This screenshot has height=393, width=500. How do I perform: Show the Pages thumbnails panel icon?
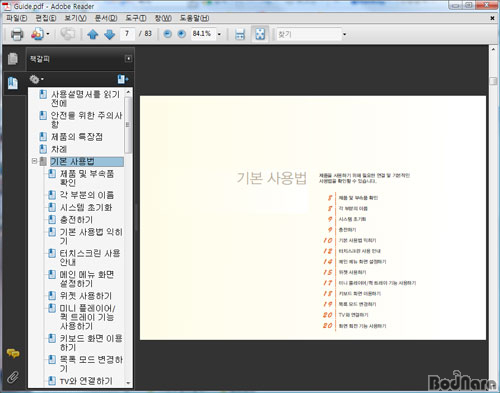click(x=13, y=59)
